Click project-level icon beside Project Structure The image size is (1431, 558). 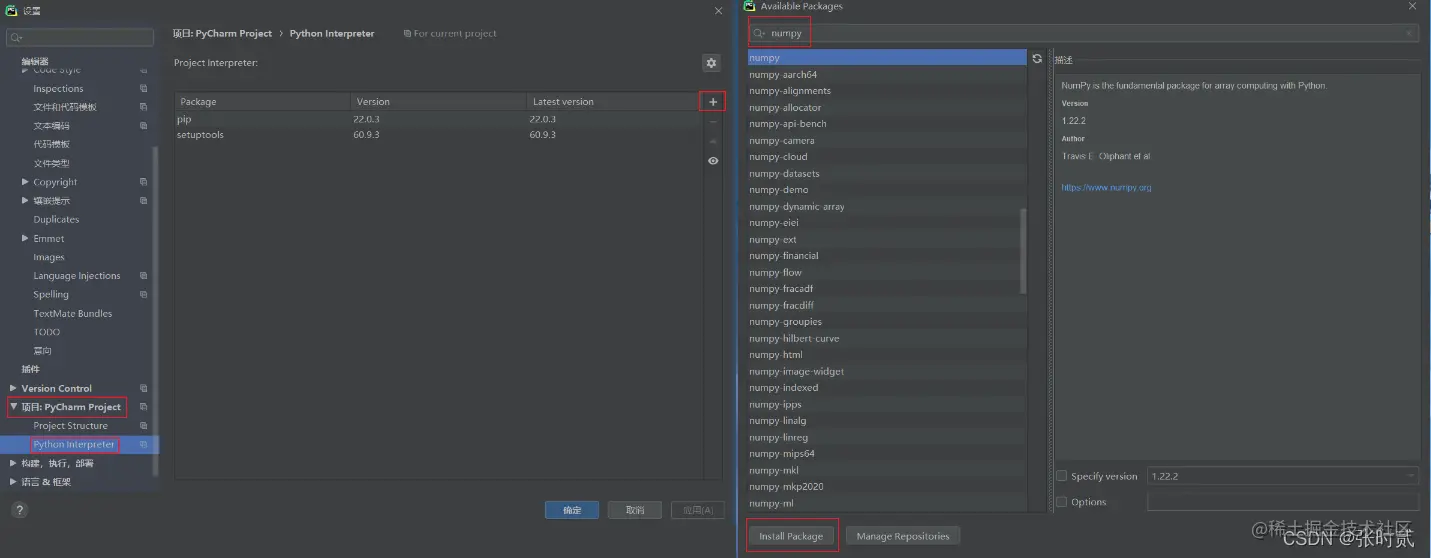(x=143, y=426)
